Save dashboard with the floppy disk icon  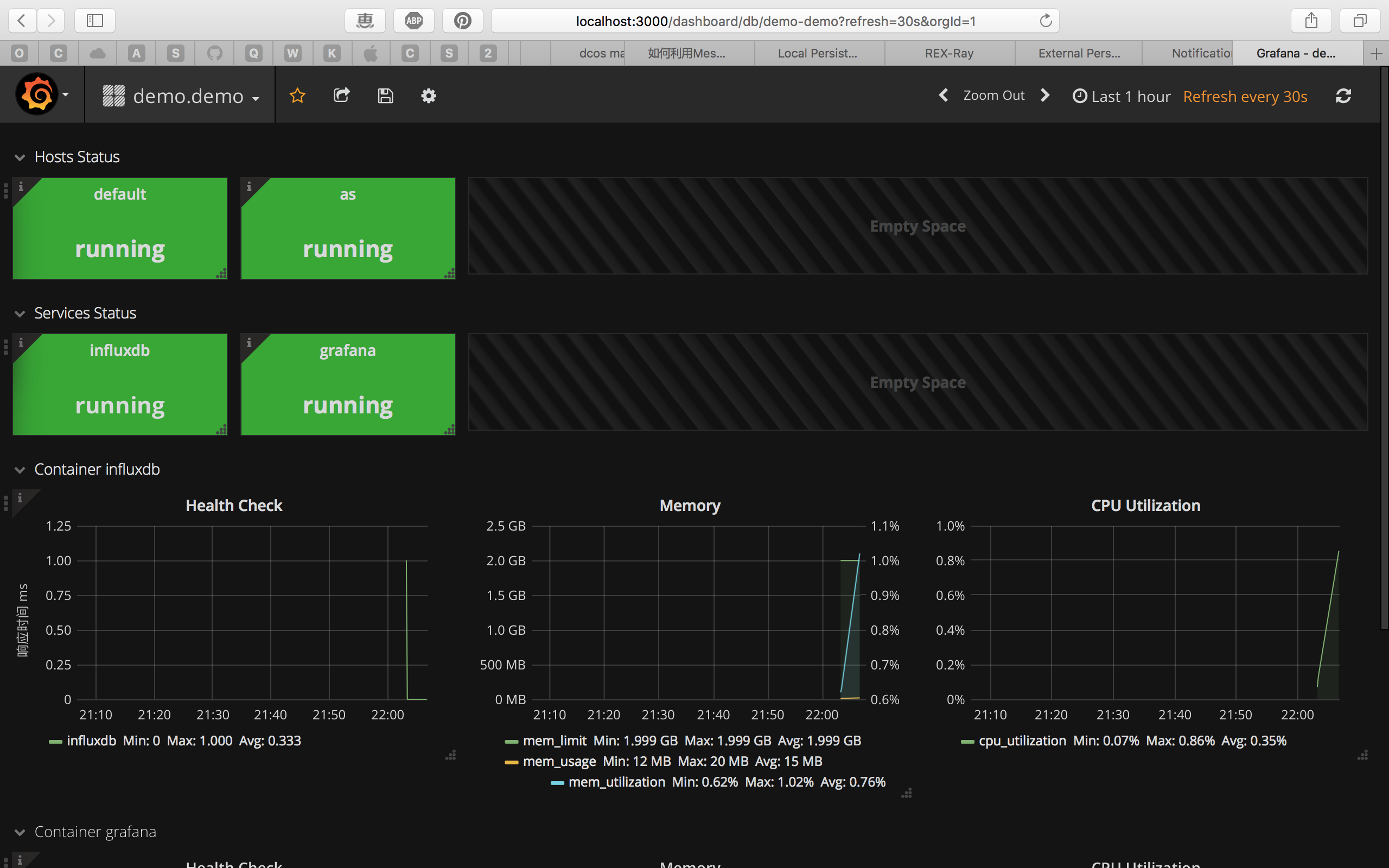pos(385,95)
